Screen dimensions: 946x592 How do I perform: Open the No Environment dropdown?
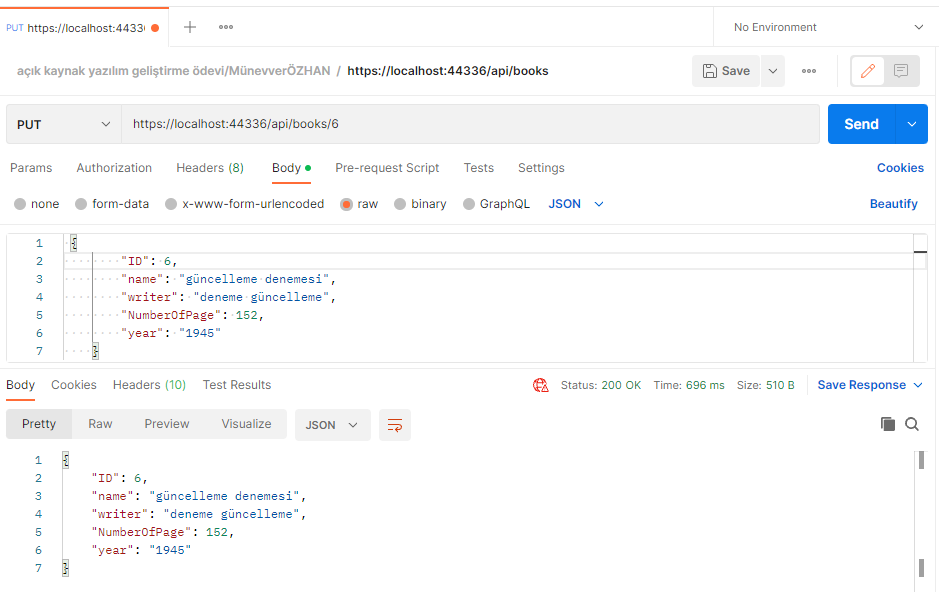826,27
